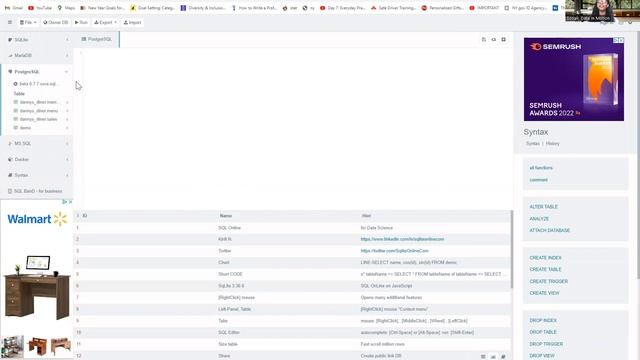Expand the MS SQL section chevron
Image resolution: width=640 pixels, height=360 pixels.
click(x=67, y=144)
